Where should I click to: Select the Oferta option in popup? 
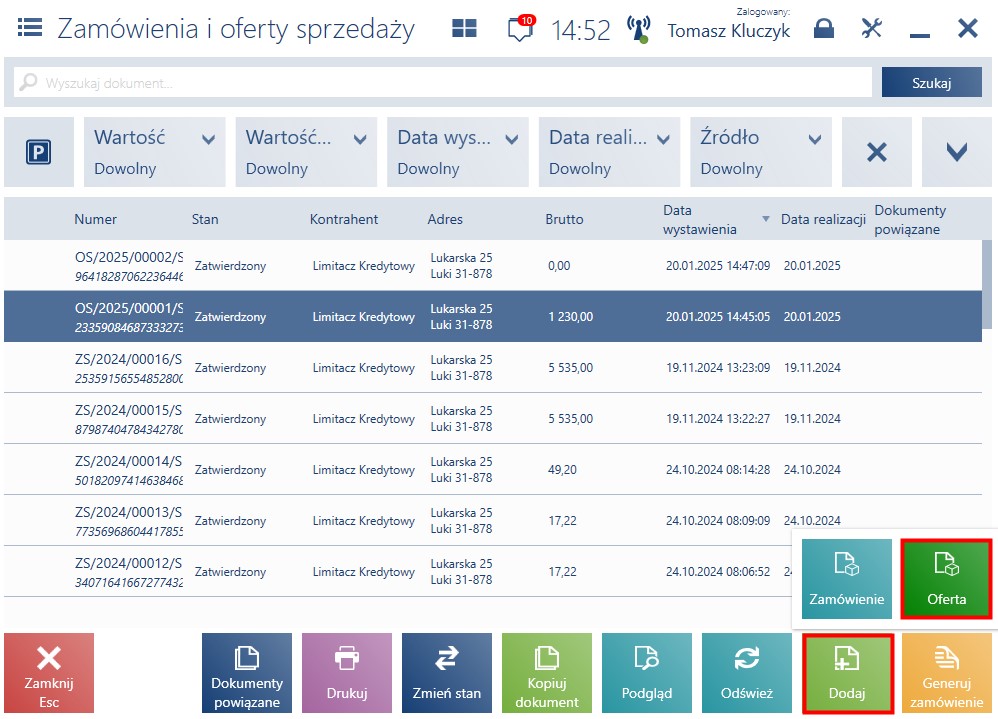946,579
